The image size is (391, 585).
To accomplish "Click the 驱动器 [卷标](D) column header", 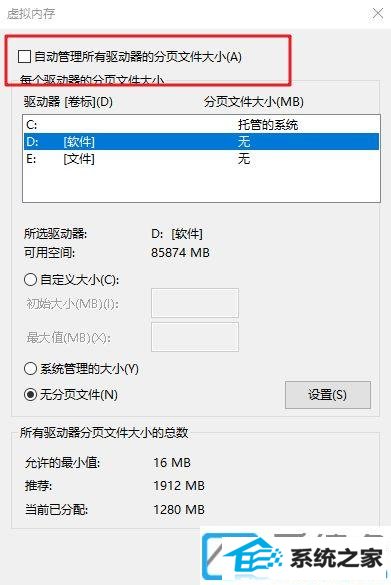I will point(68,101).
